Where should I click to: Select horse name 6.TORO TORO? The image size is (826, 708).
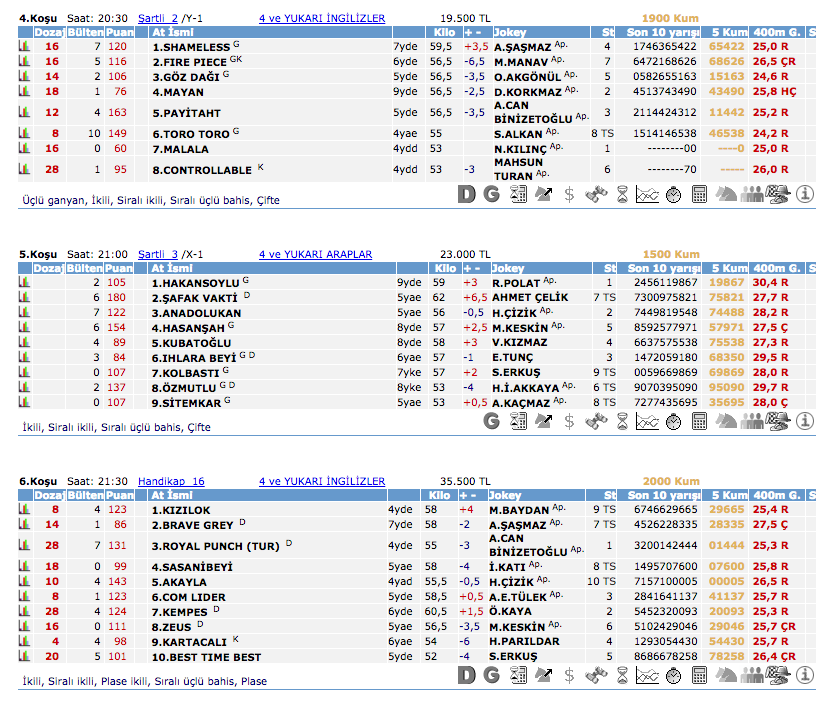[191, 134]
